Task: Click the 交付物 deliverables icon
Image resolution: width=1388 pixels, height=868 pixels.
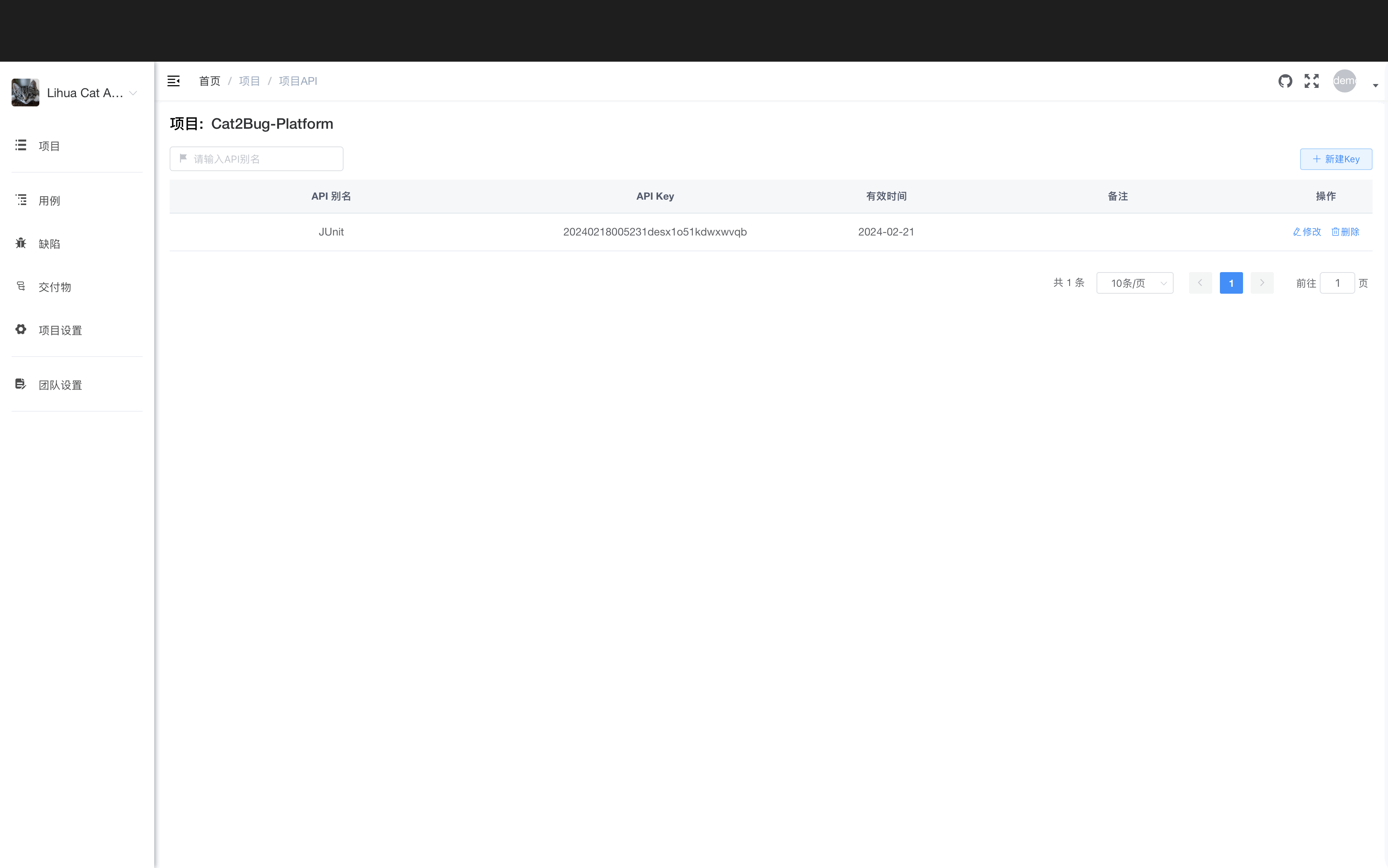Action: pyautogui.click(x=21, y=286)
